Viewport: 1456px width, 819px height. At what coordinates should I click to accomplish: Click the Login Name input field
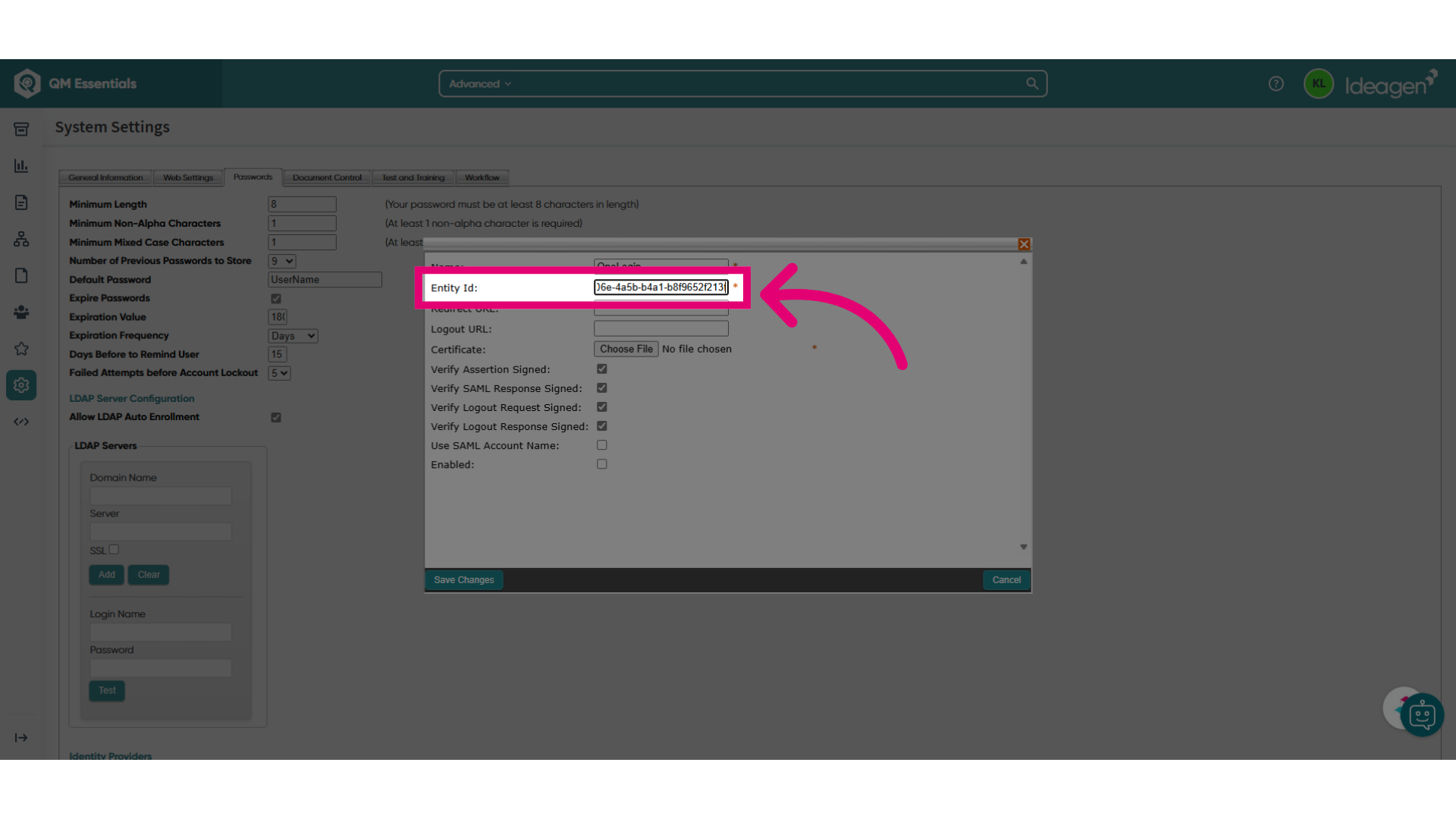point(161,632)
